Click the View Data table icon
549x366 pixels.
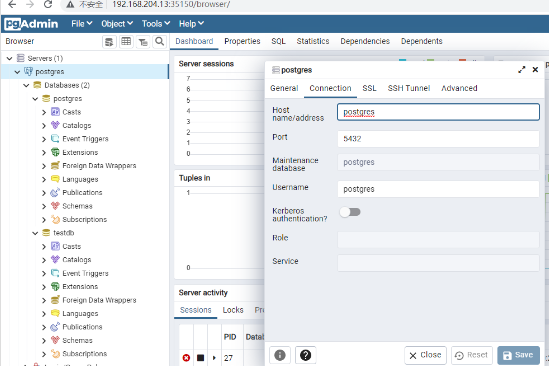coord(126,42)
